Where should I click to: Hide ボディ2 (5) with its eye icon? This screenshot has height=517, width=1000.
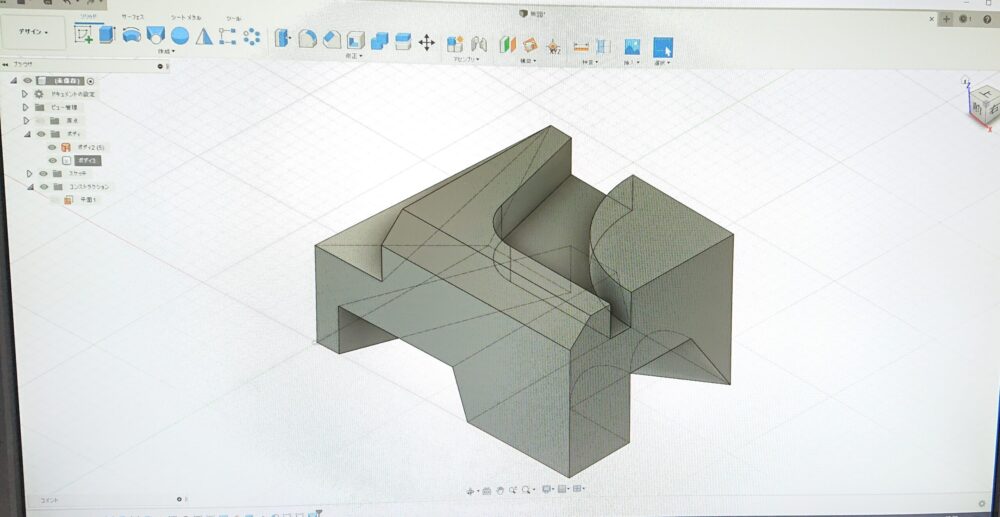(52, 147)
